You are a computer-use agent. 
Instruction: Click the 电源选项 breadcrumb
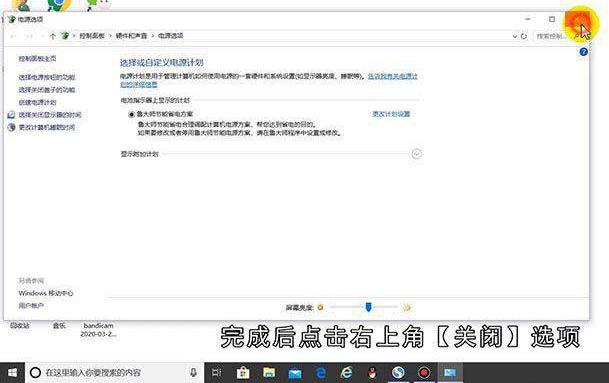pyautogui.click(x=171, y=36)
